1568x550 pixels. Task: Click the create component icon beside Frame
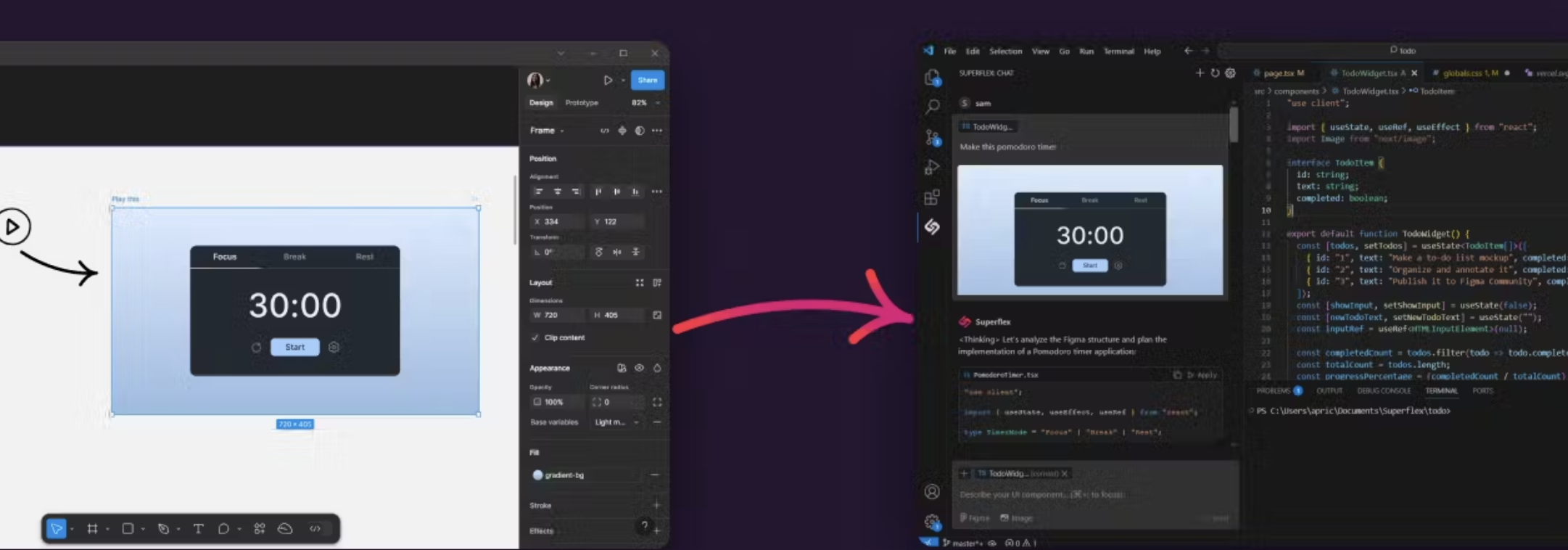click(x=622, y=131)
